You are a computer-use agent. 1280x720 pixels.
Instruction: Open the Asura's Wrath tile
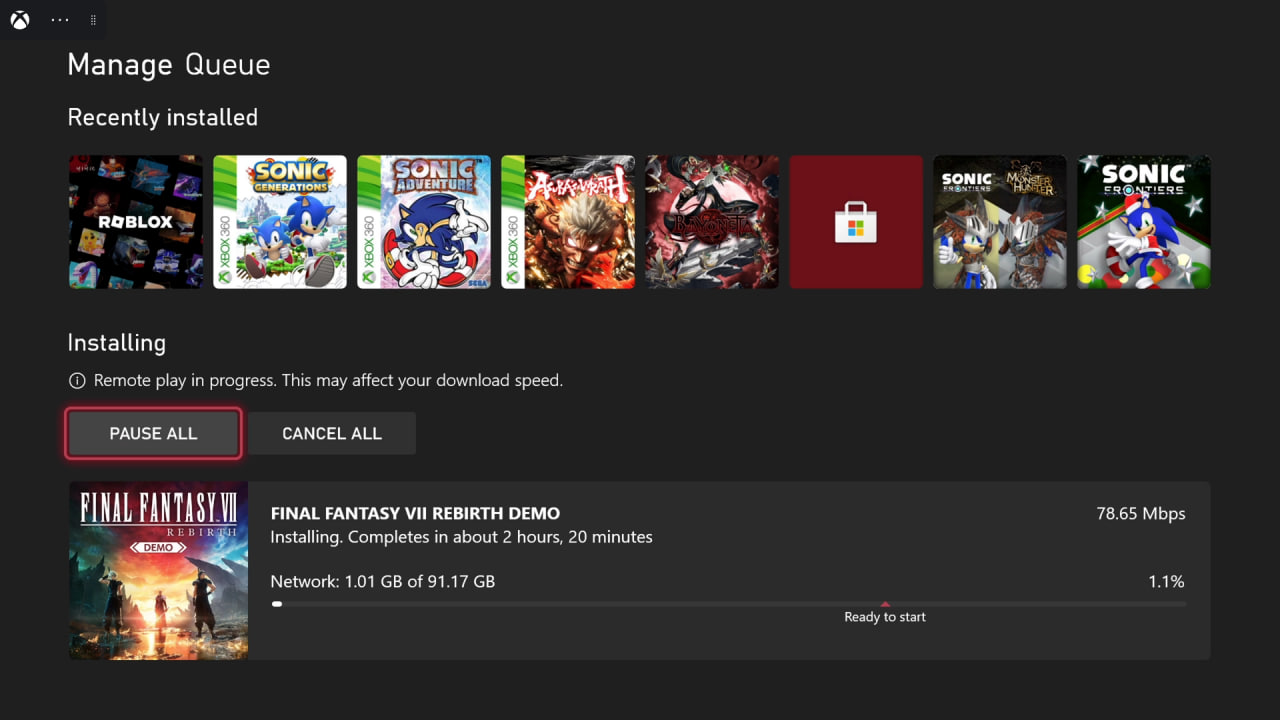568,222
